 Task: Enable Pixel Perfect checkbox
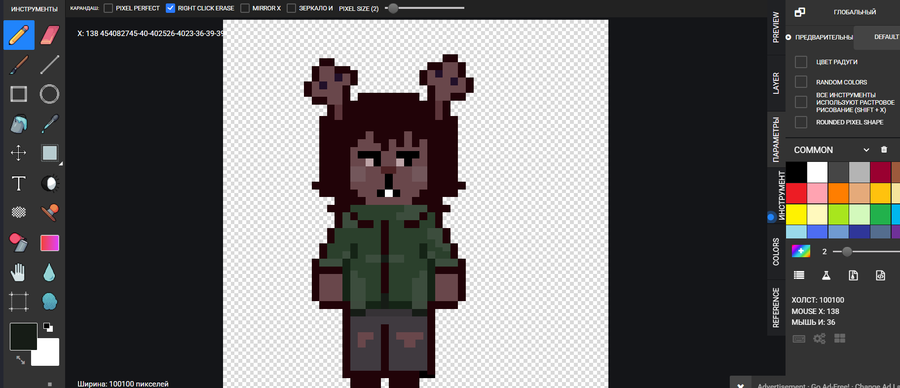click(x=108, y=9)
